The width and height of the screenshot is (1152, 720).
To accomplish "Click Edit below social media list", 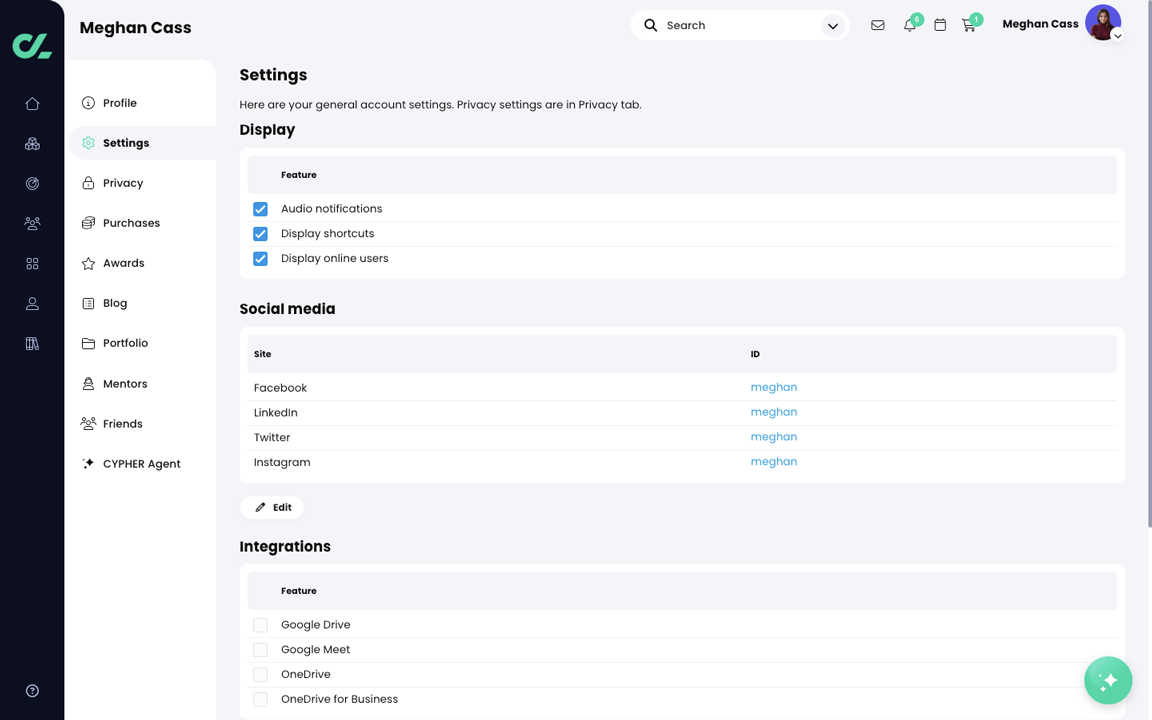I will 271,507.
